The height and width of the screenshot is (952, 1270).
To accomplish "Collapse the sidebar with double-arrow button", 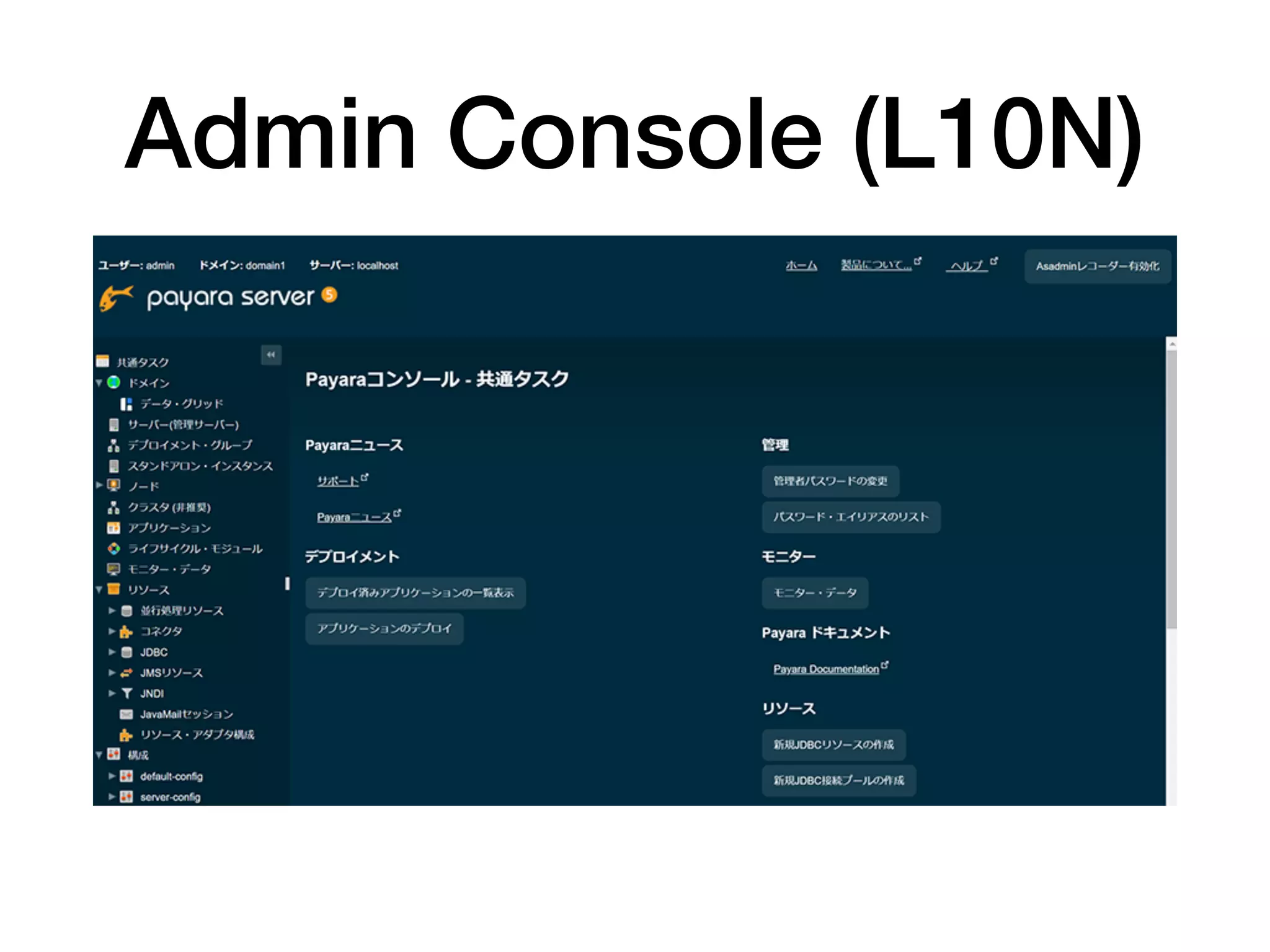I will click(271, 355).
